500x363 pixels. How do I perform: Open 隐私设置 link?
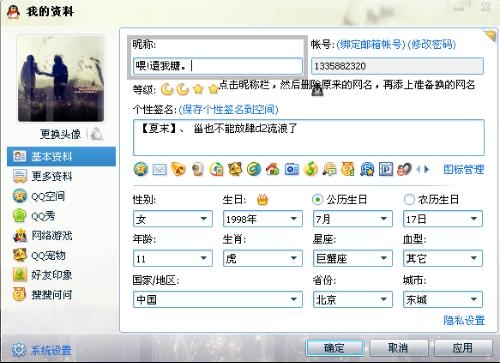point(464,320)
